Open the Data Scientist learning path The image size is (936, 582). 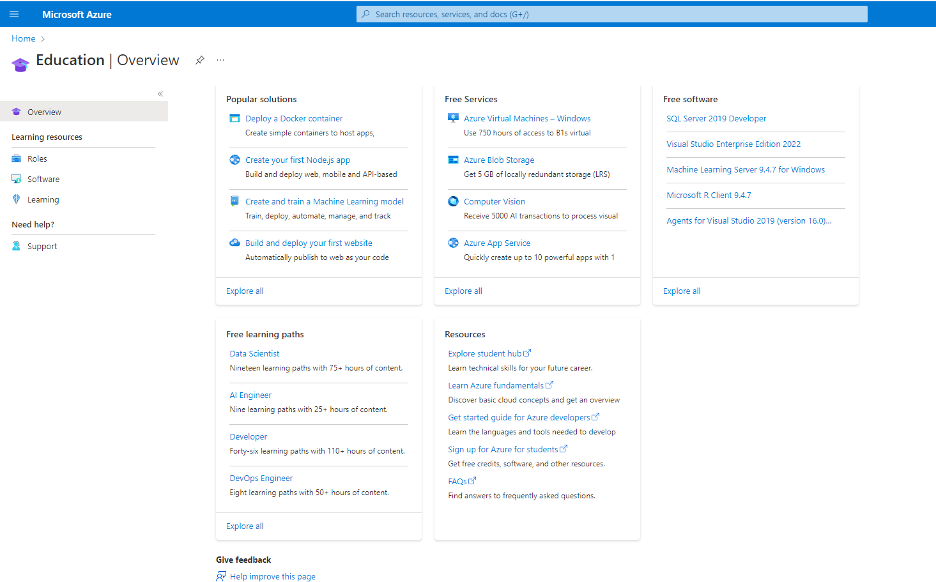tap(254, 353)
